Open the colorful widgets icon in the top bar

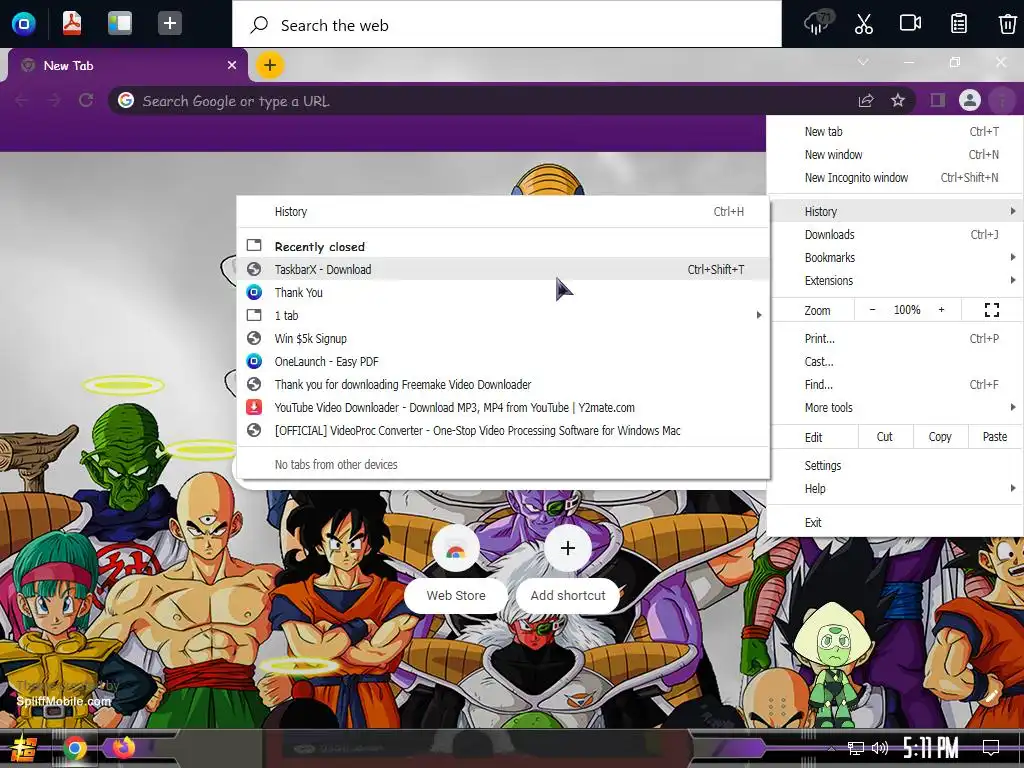120,24
